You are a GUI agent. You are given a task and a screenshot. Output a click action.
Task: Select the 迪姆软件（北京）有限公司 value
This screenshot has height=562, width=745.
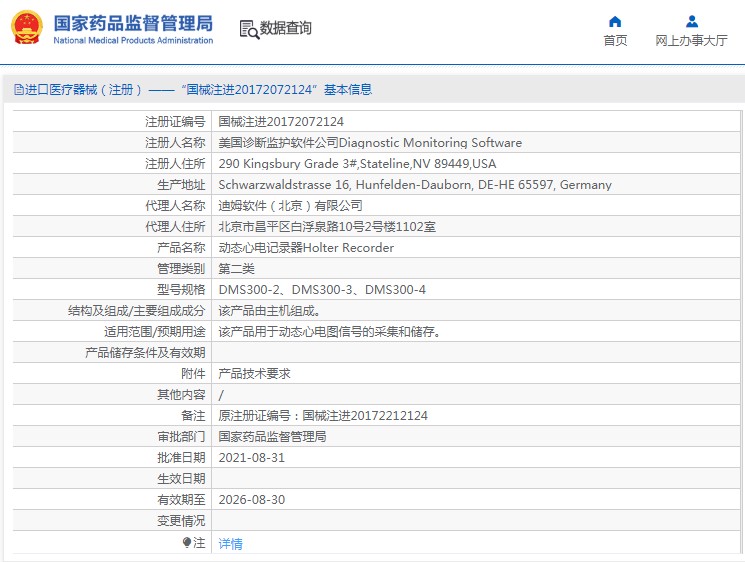click(x=290, y=206)
